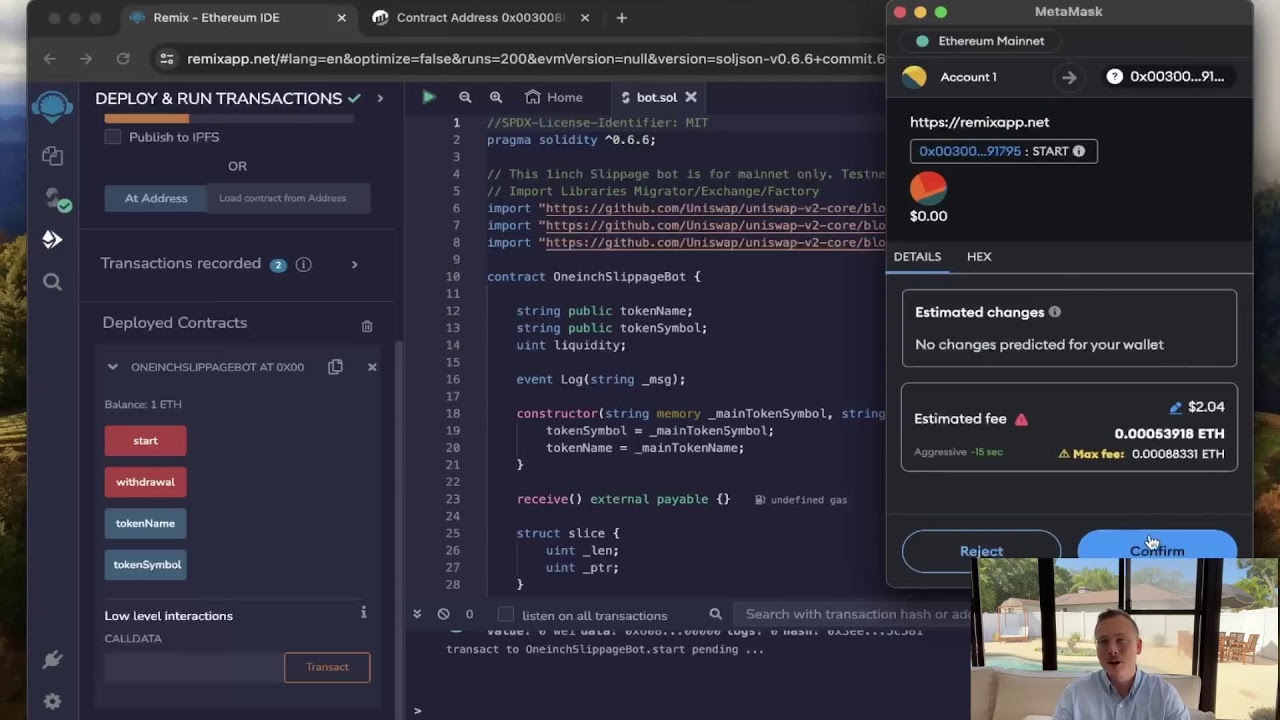Collapse the ONEINCHSLIPPAGEBOT contract entry
The width and height of the screenshot is (1280, 720).
113,367
